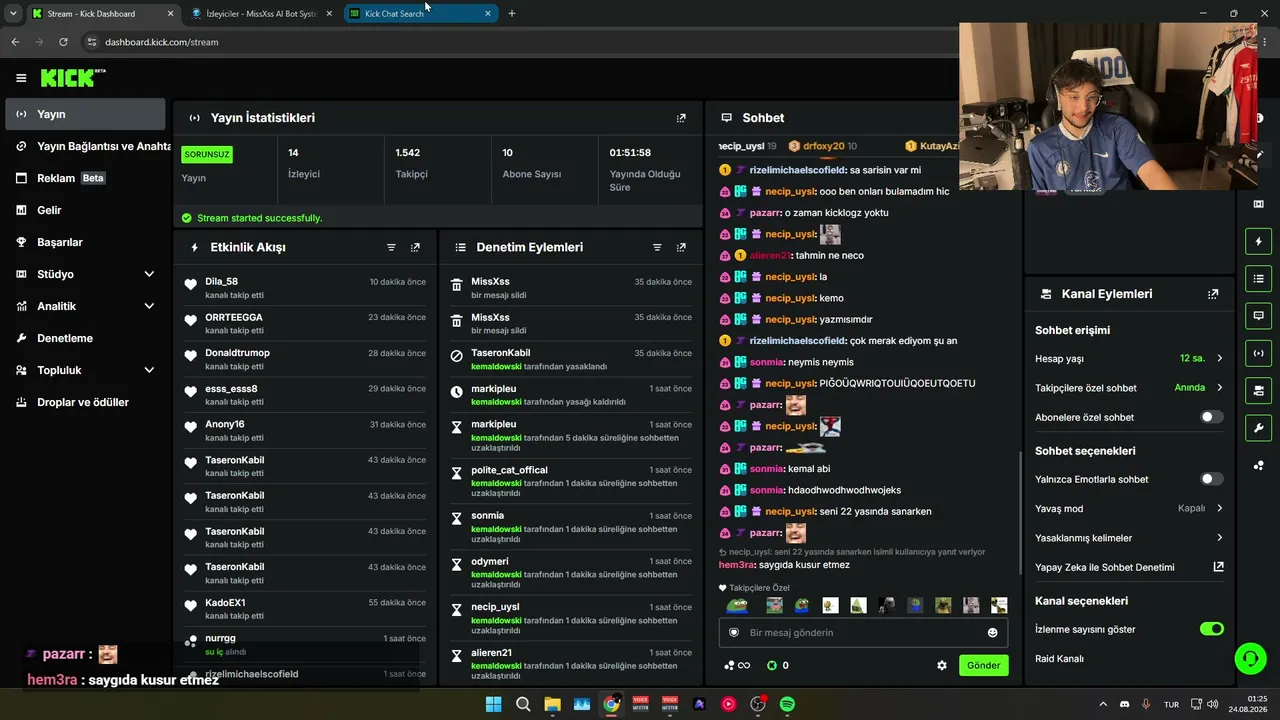Toggle Yalnızca Emotlarla sohbet switch

pos(1211,479)
